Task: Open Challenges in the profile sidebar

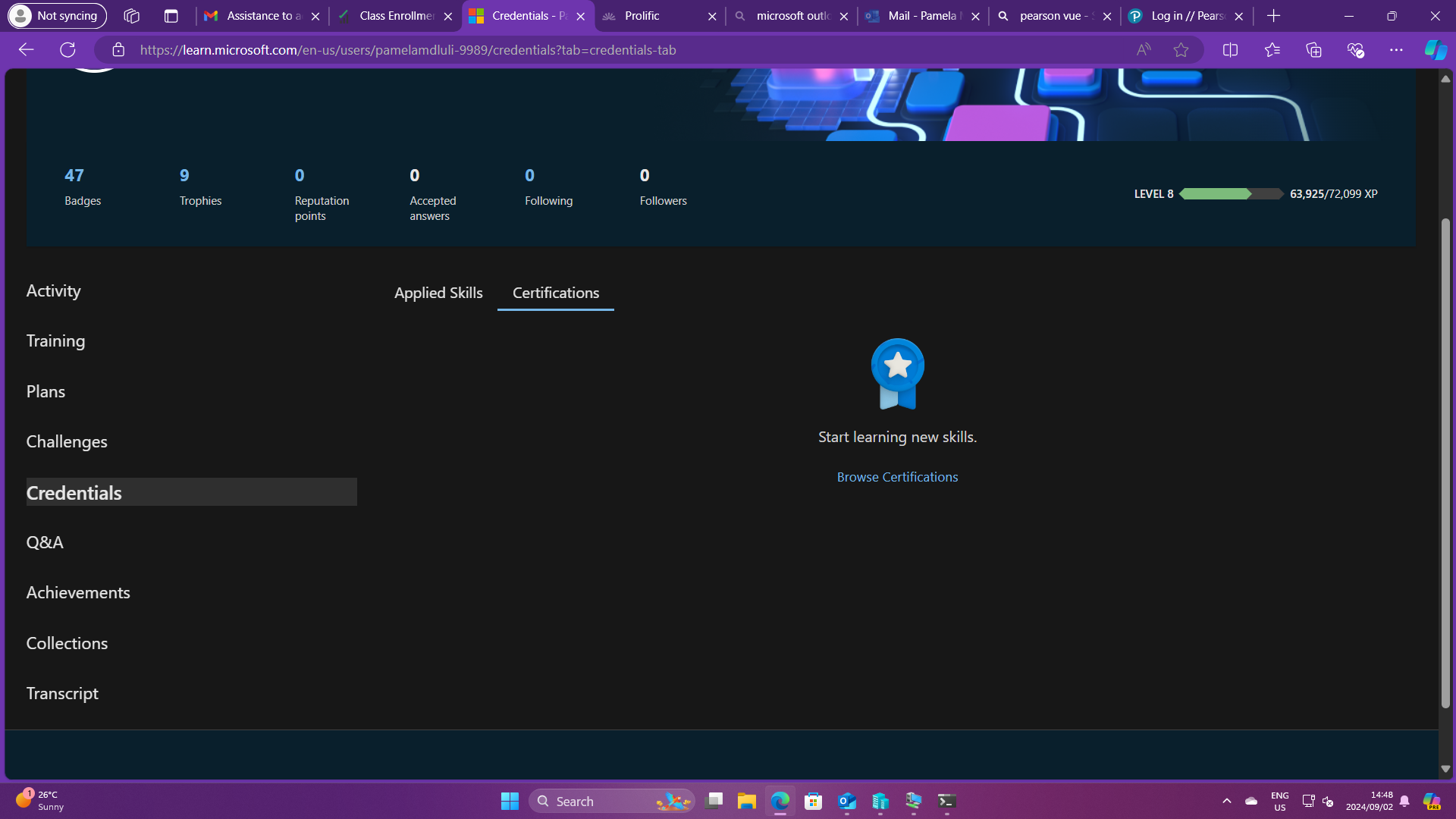Action: pyautogui.click(x=67, y=442)
